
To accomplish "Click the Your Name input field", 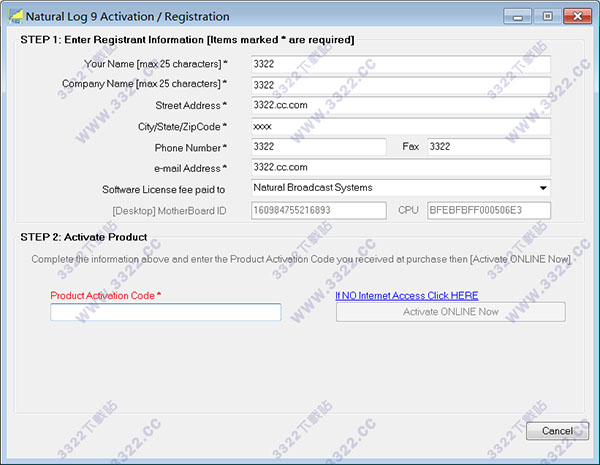I will click(x=401, y=64).
